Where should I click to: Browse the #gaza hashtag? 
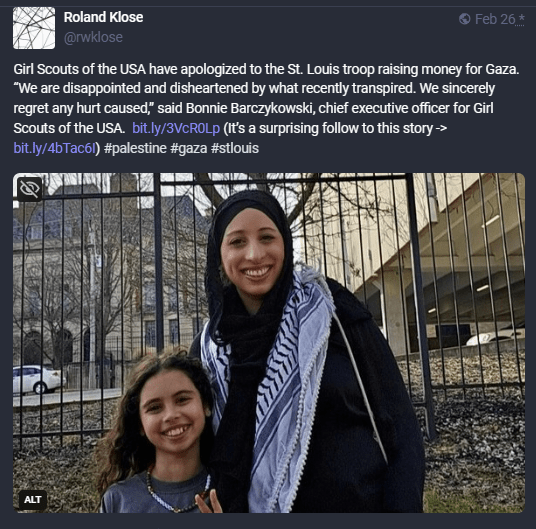coord(188,148)
